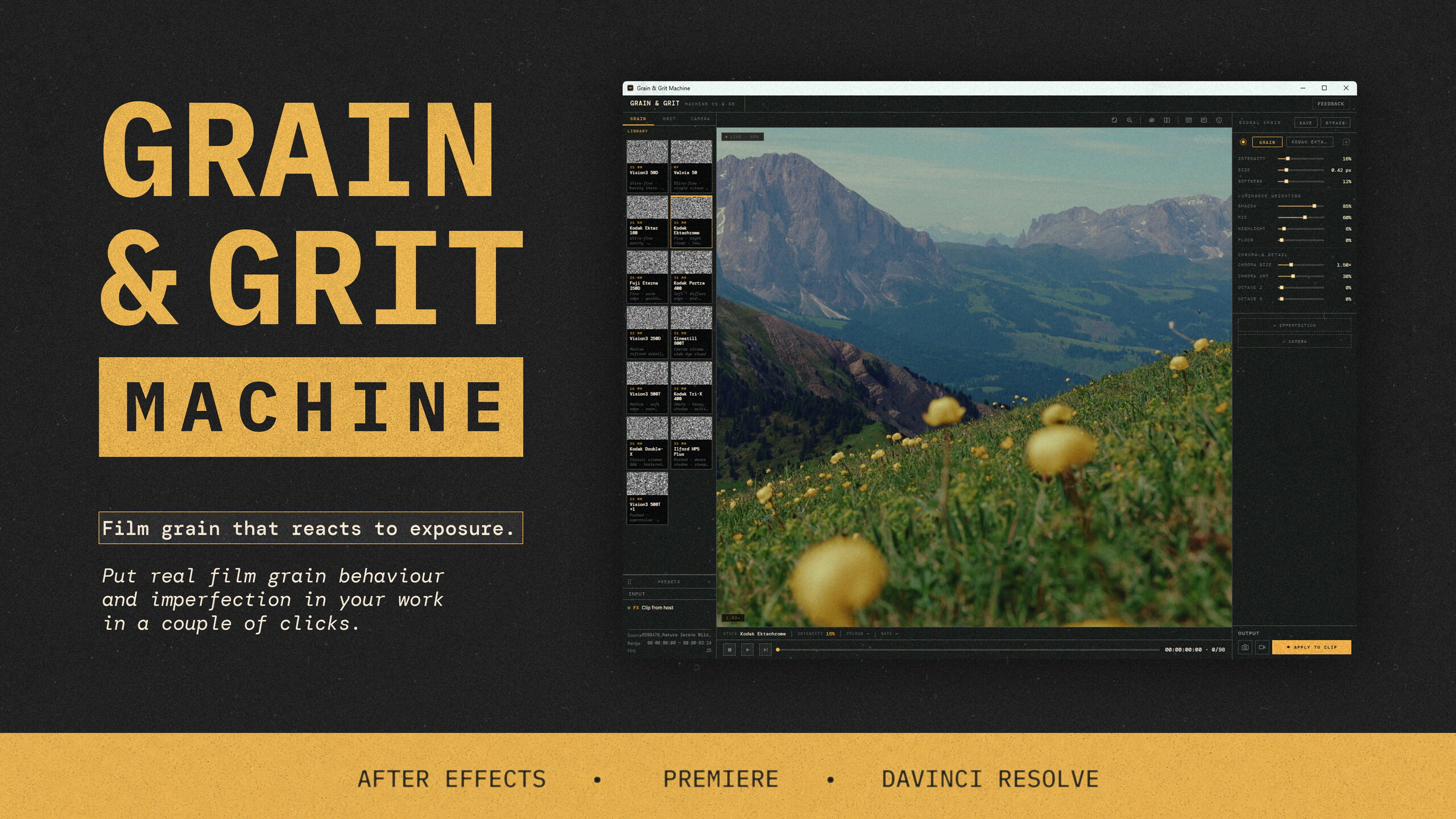
Task: Export video with camcorder output icon
Action: click(1262, 647)
